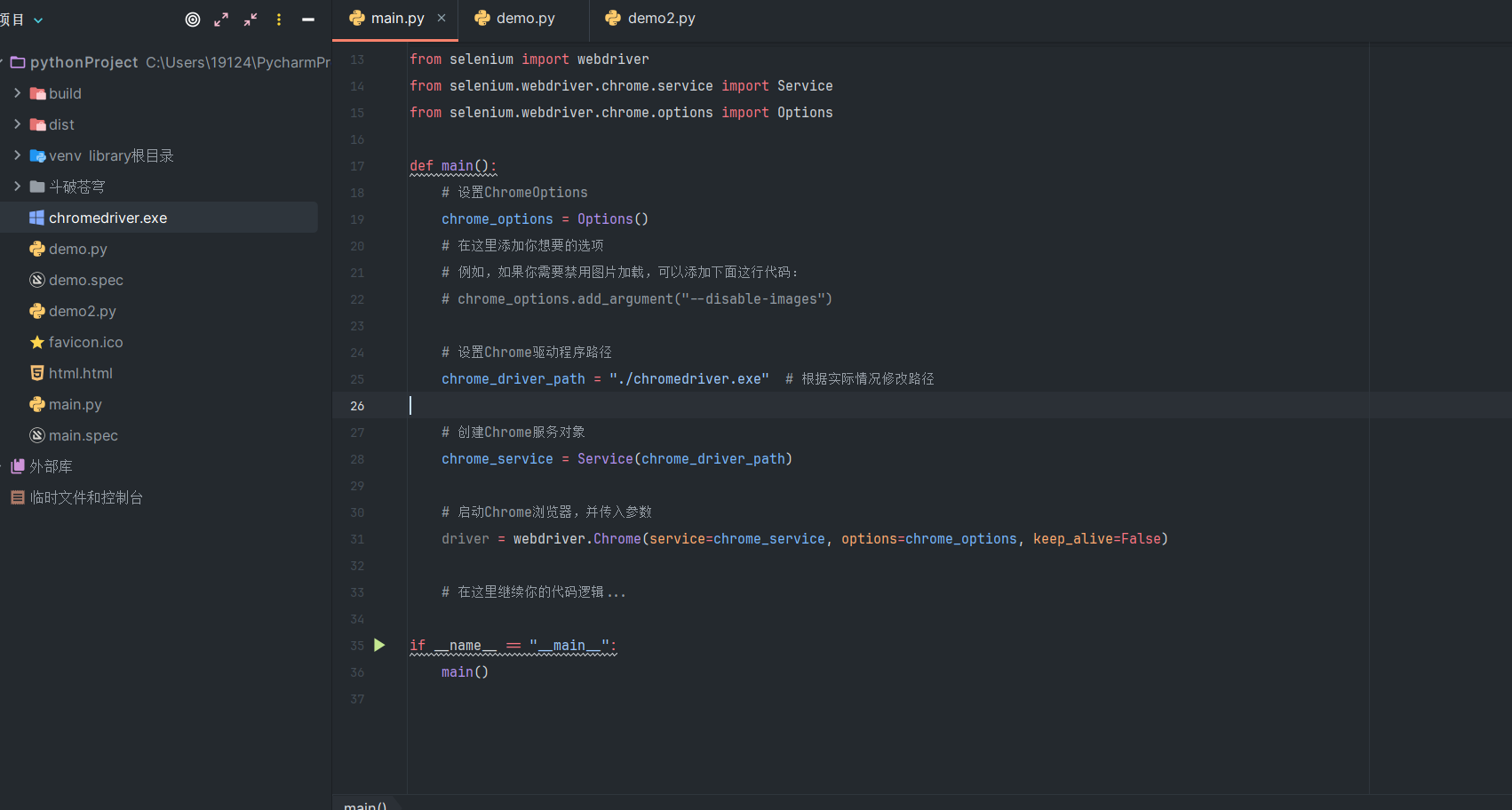1512x810 pixels.
Task: Select 临时文件和控制台 scratches node
Action: (86, 498)
